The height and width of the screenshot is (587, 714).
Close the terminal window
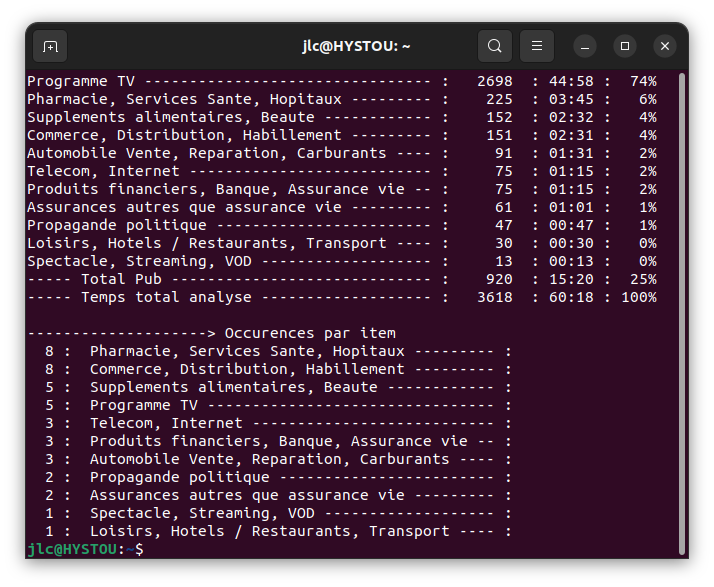(x=665, y=46)
